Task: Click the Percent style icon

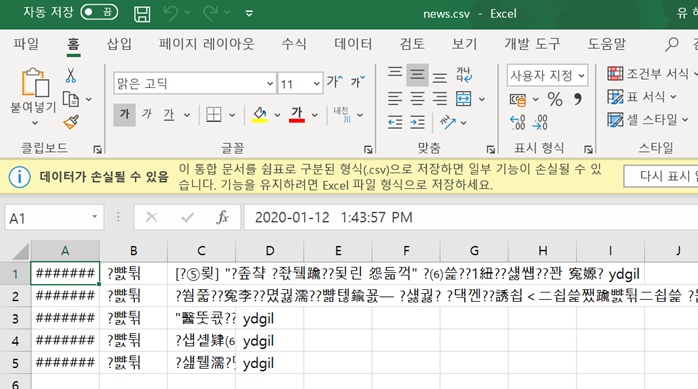Action: tap(555, 99)
